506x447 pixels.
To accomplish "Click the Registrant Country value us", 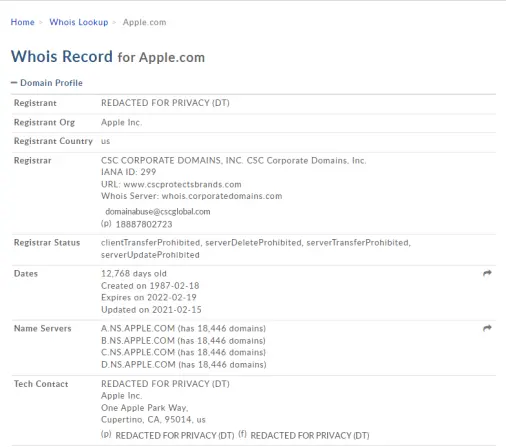I will tap(105, 141).
